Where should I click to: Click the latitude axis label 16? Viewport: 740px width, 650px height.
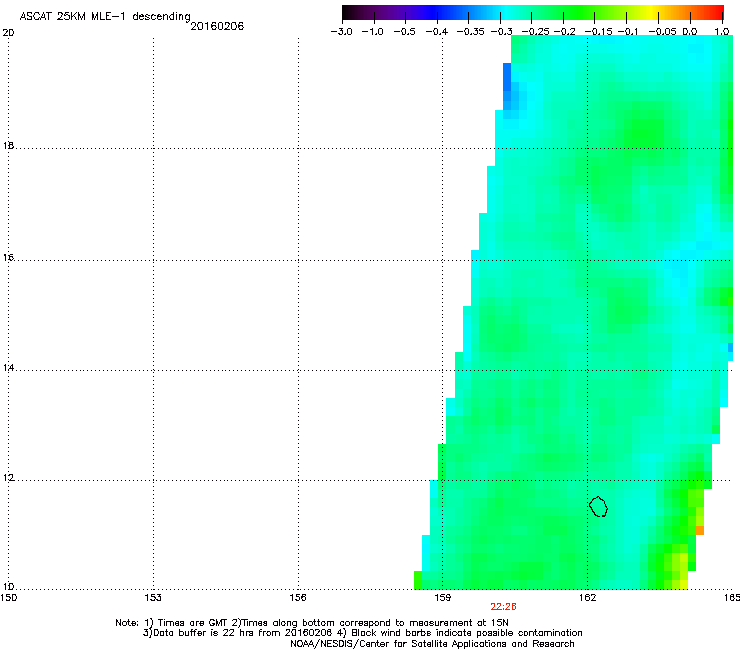coord(8,258)
